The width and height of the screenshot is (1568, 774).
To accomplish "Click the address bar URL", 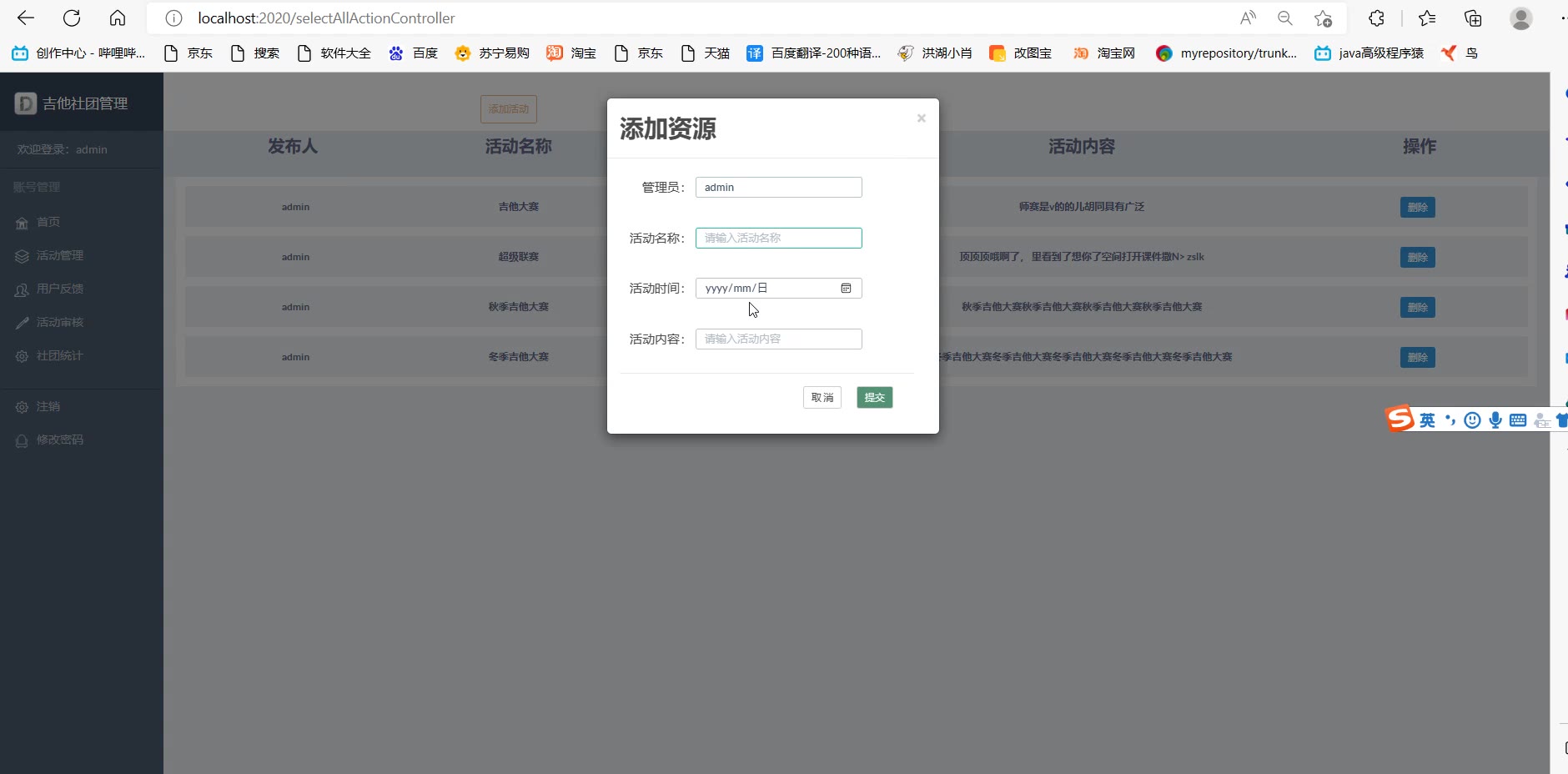I will pos(326,18).
